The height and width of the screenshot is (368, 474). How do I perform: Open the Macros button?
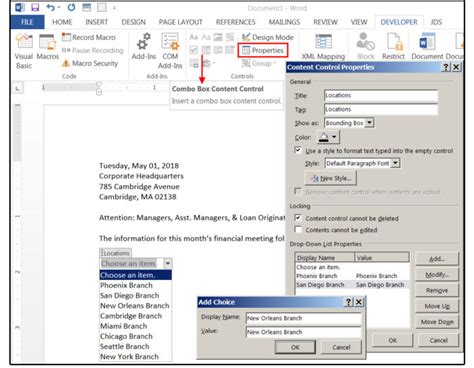(x=47, y=47)
